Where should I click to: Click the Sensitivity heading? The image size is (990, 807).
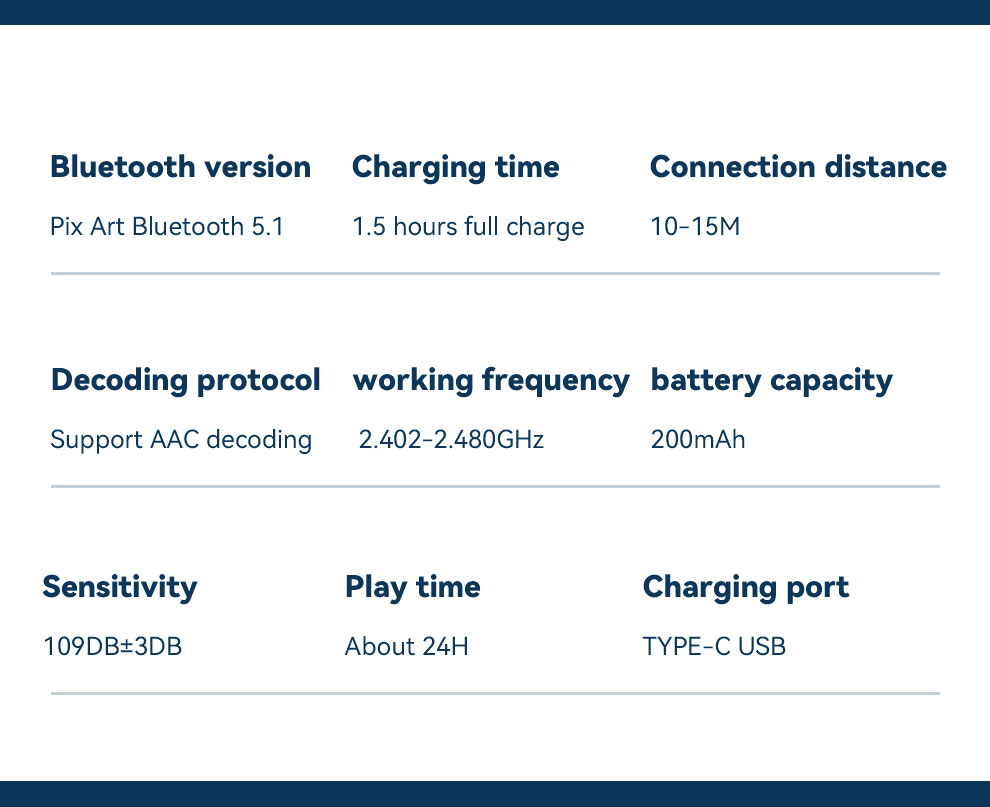[120, 587]
